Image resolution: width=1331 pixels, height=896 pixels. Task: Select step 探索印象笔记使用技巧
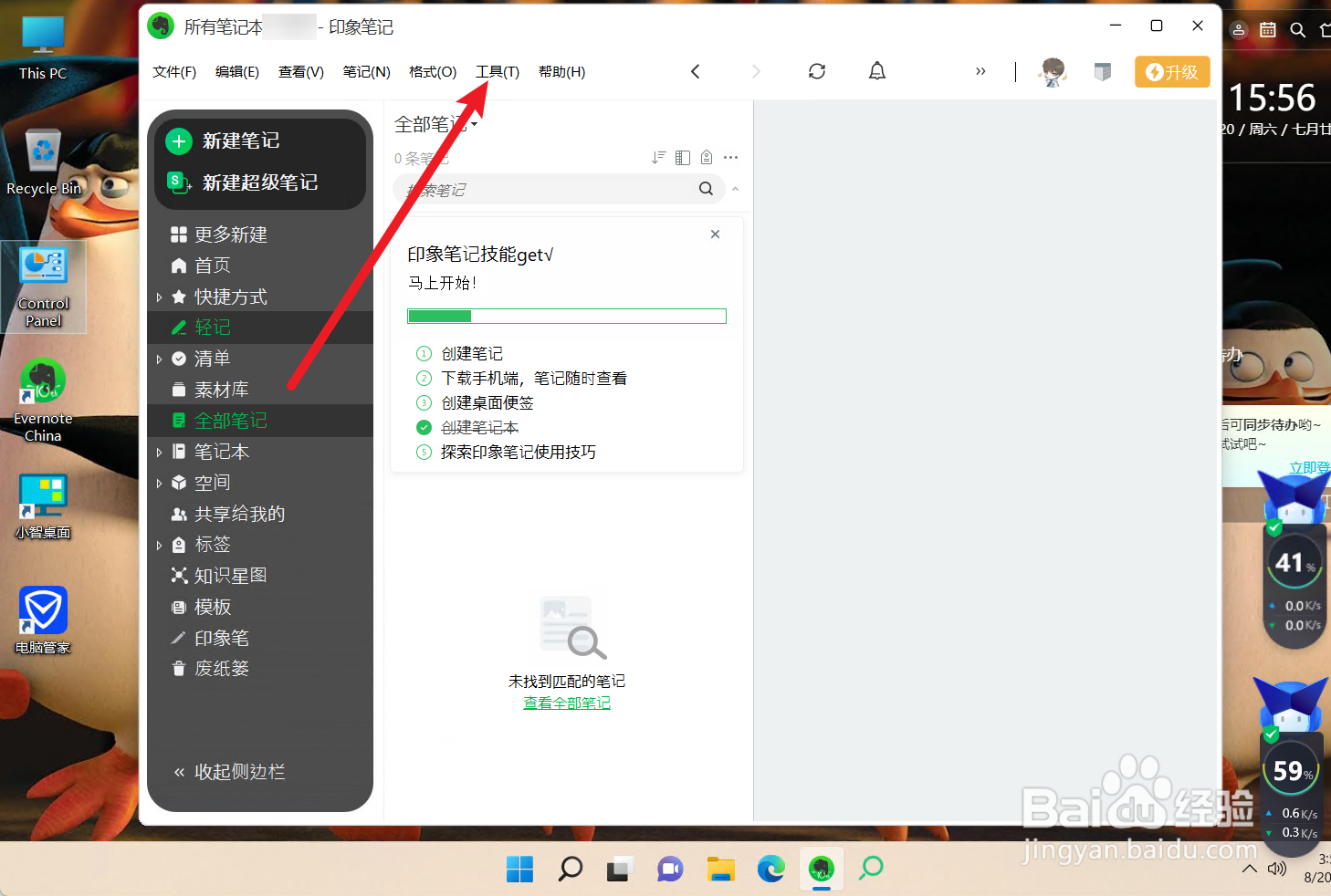(506, 453)
